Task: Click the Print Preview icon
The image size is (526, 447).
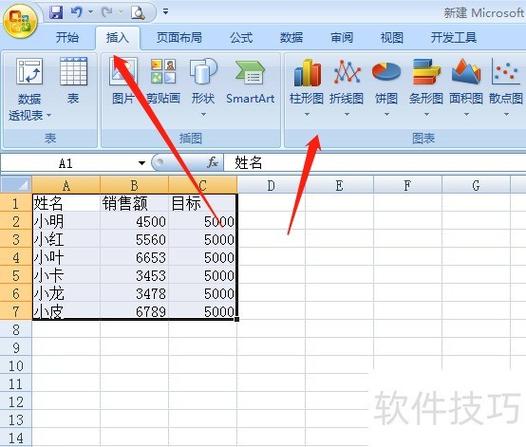Action: click(x=138, y=12)
